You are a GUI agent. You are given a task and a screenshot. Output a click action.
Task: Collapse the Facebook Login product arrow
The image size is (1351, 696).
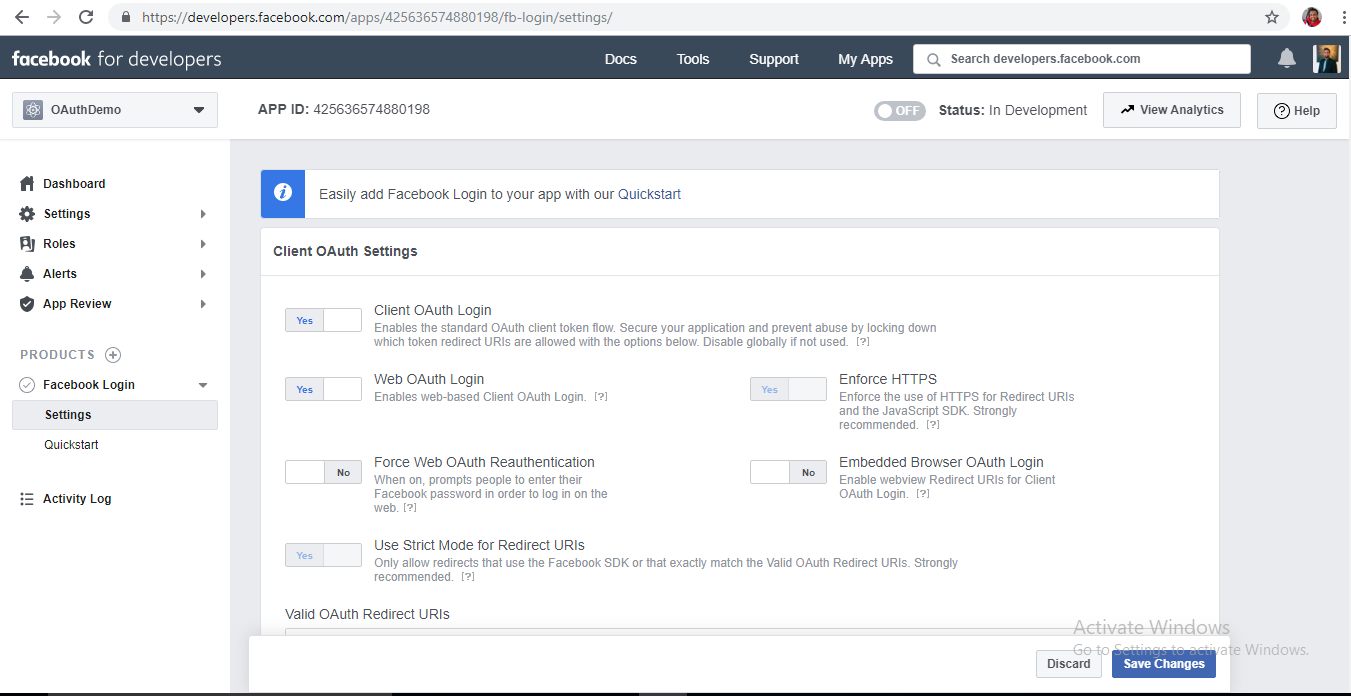coord(203,385)
